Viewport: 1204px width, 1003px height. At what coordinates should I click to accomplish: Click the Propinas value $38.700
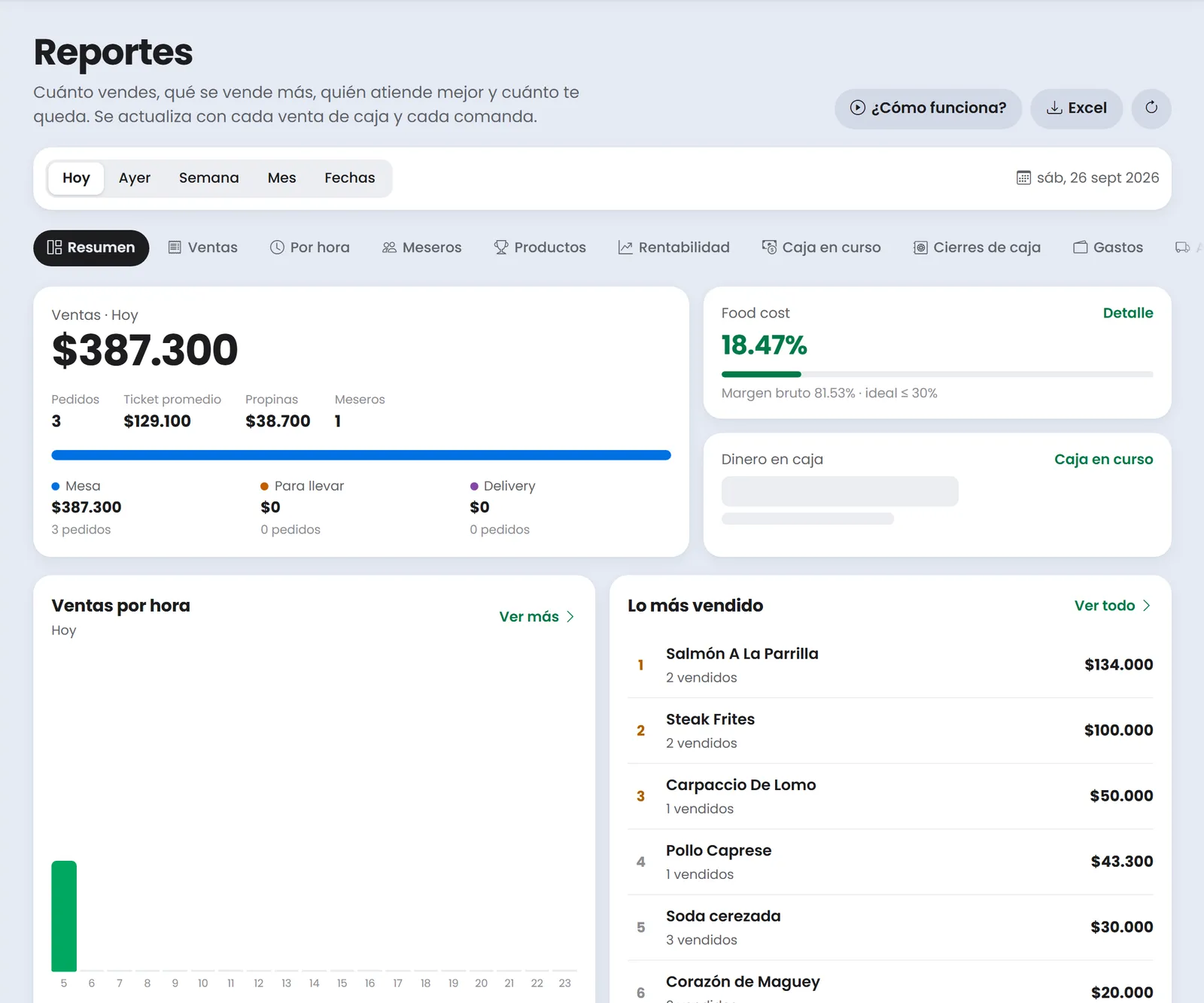click(x=278, y=421)
